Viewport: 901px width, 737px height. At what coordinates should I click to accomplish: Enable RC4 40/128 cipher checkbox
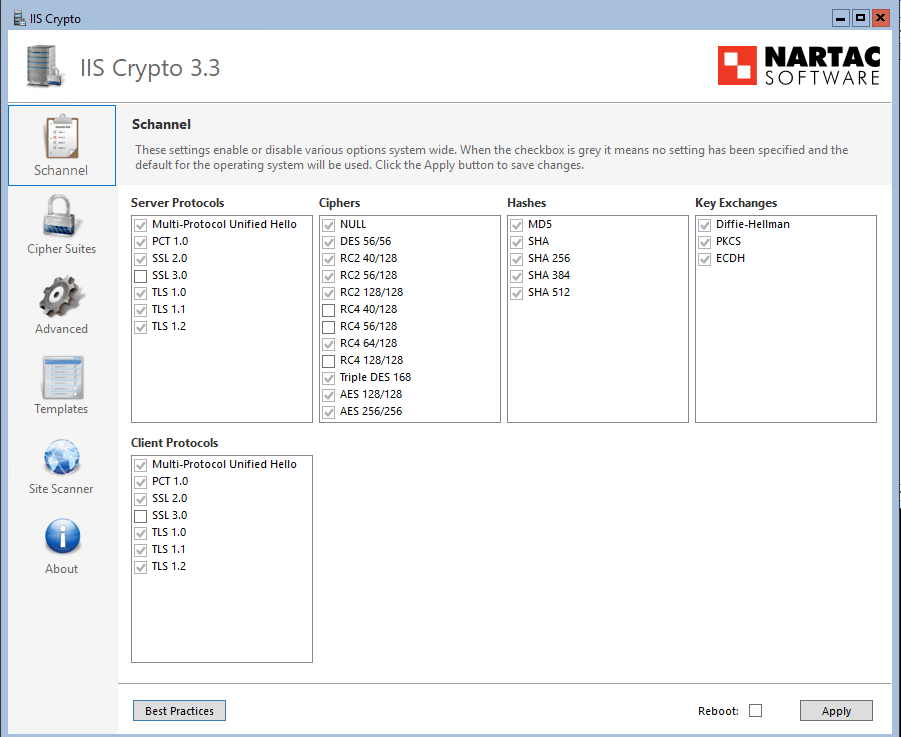329,309
